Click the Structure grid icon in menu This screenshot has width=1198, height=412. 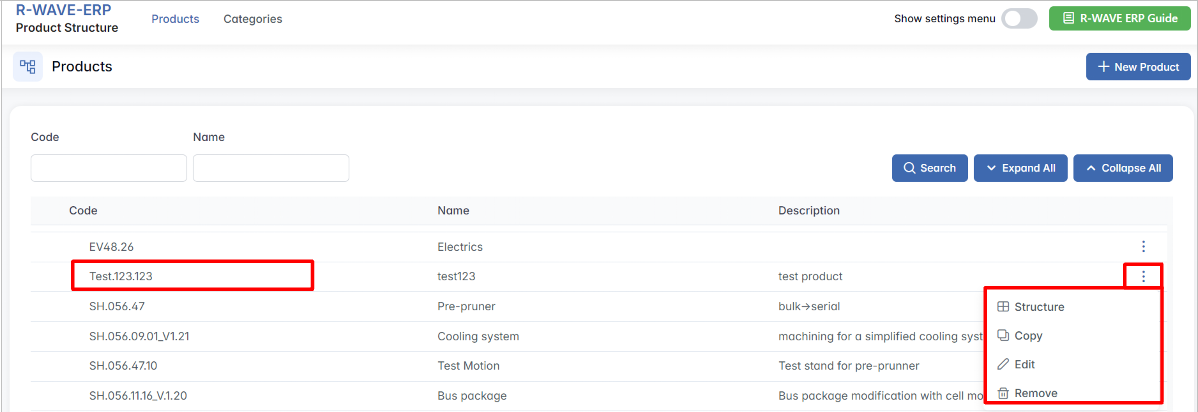coord(1003,307)
